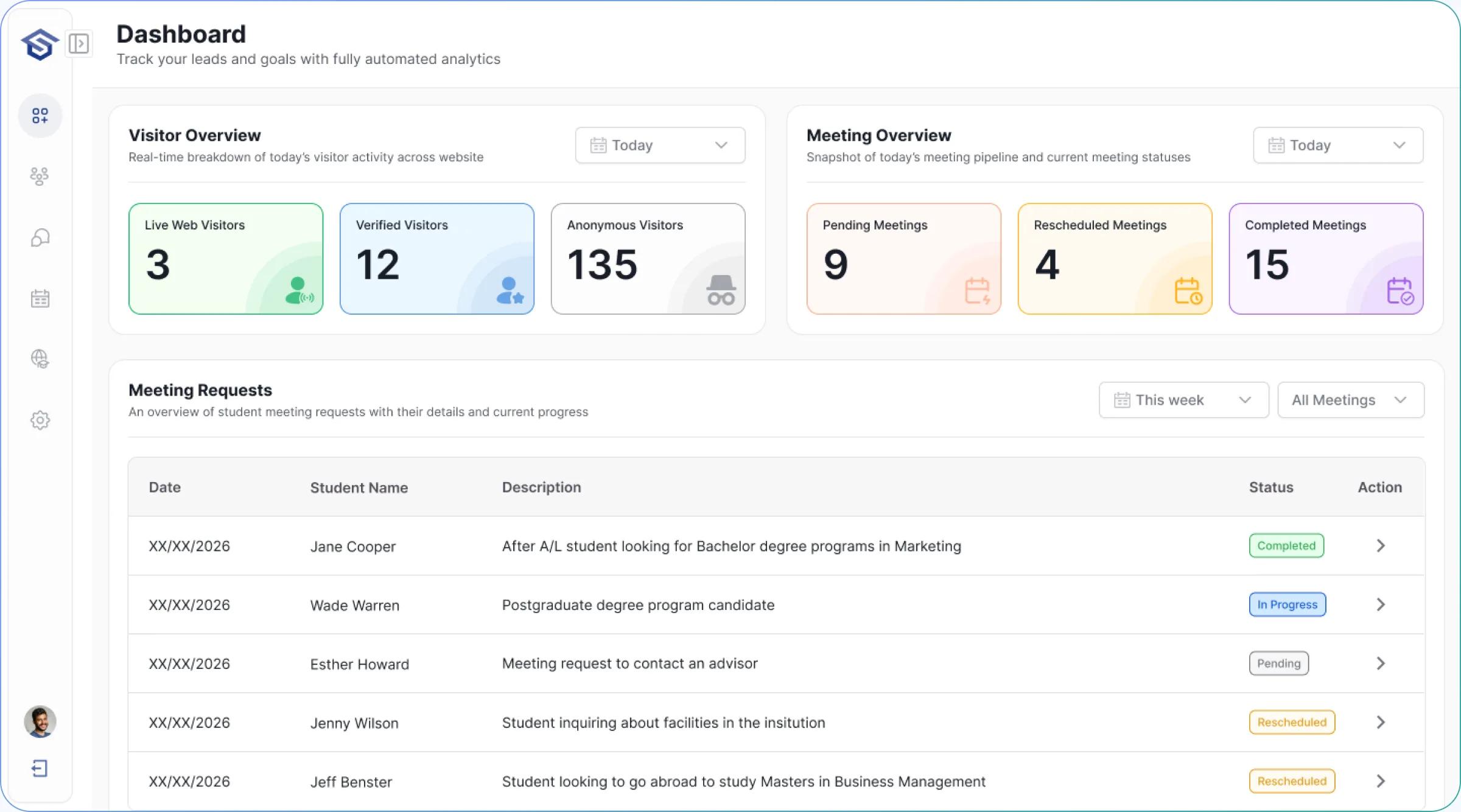Open the settings gear in sidebar

(40, 420)
